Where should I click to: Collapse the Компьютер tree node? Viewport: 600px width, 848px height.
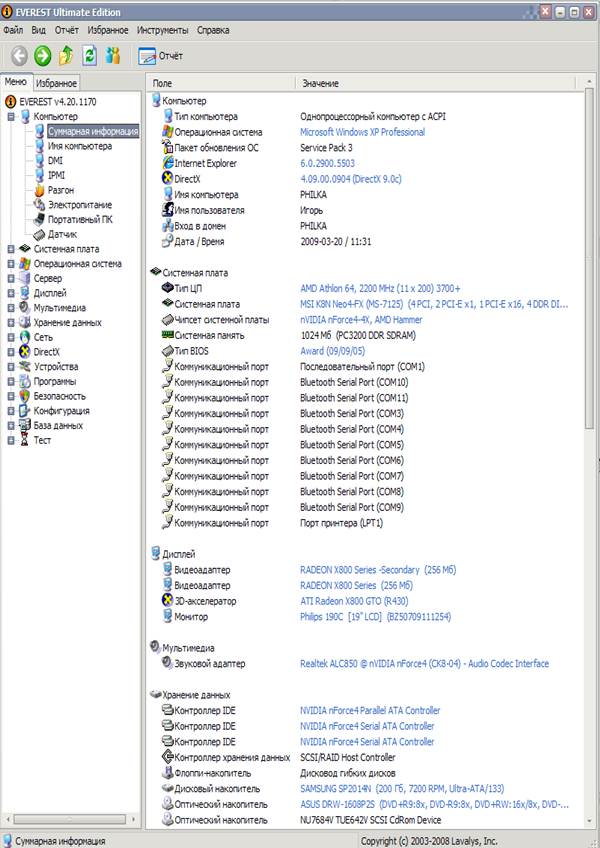[x=11, y=116]
